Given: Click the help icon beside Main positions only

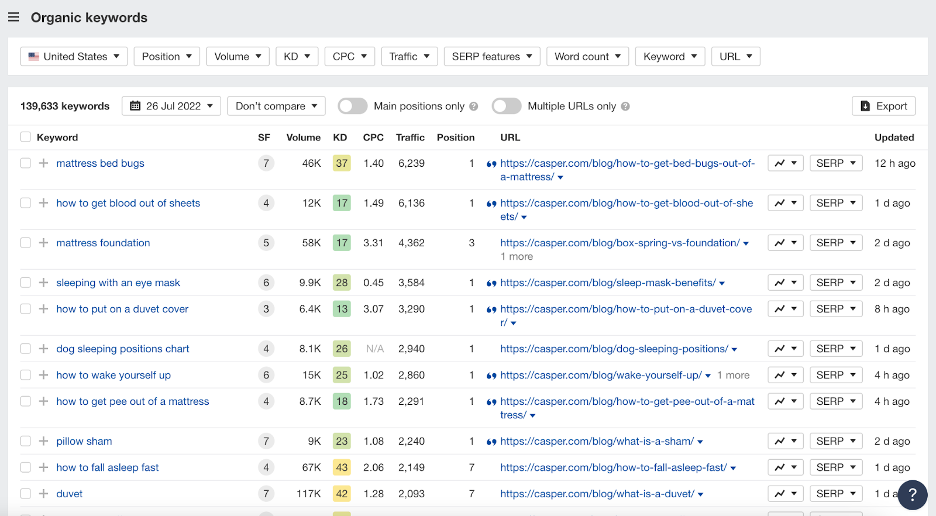Looking at the screenshot, I should [474, 106].
